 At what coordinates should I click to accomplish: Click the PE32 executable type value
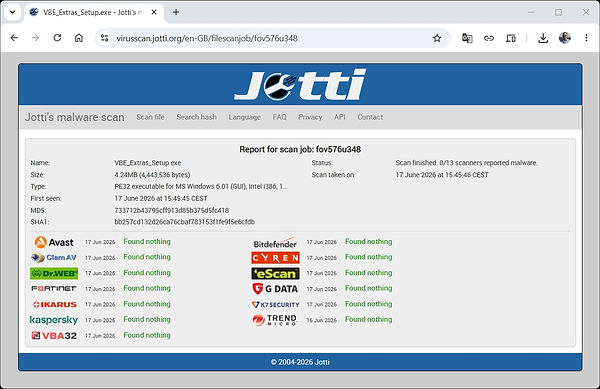(x=201, y=187)
